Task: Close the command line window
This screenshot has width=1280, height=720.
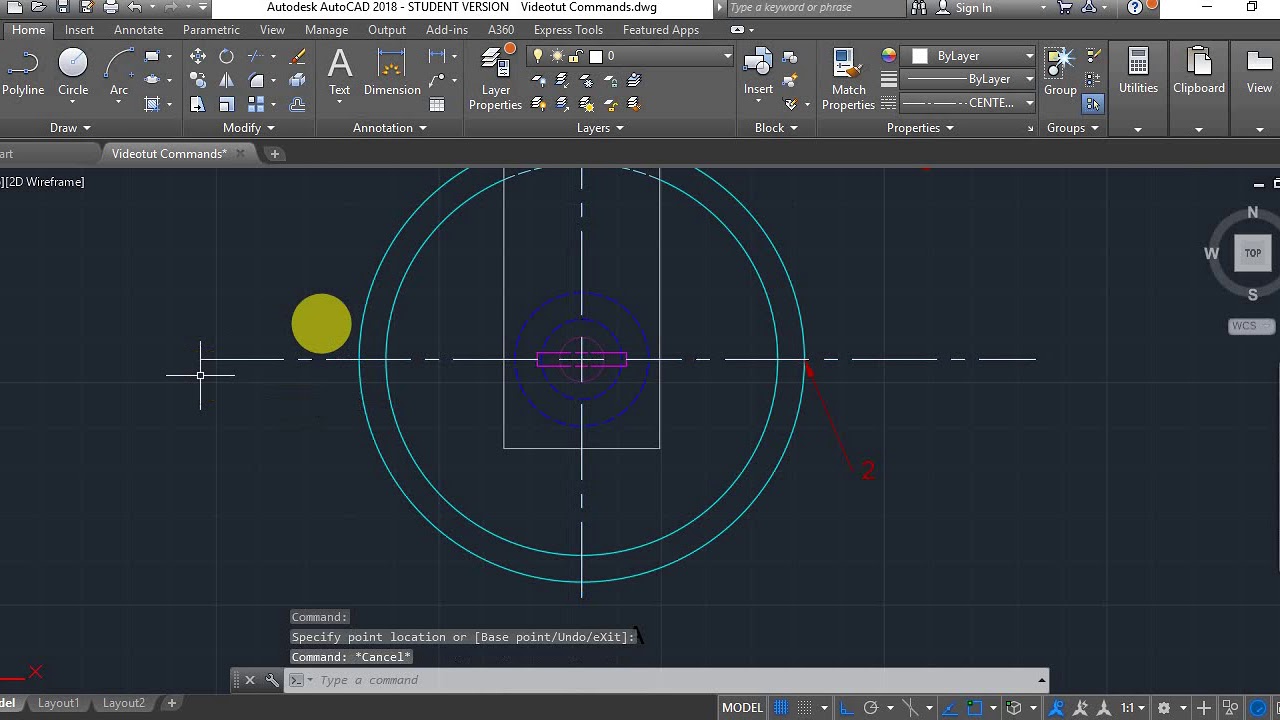Action: click(x=250, y=680)
